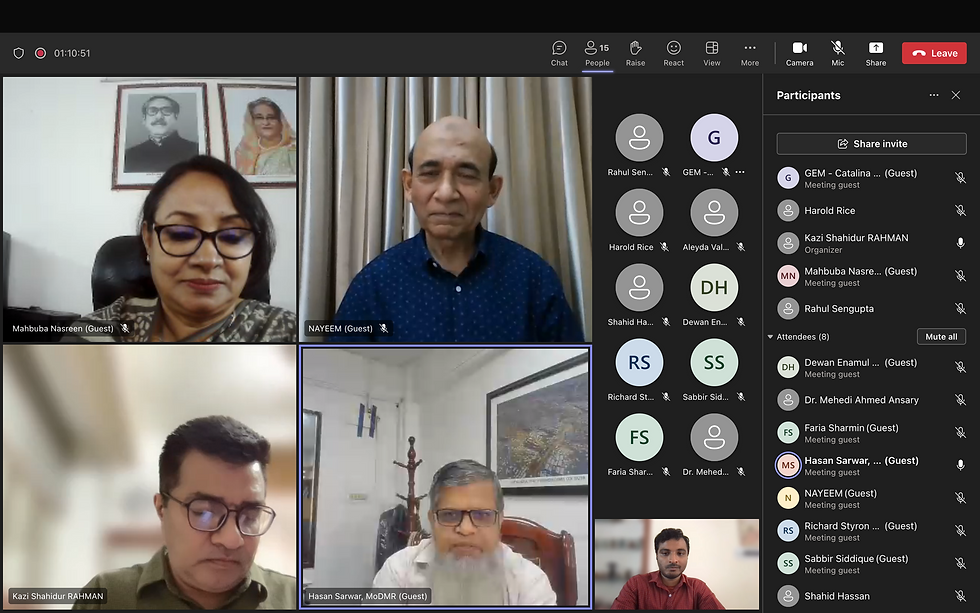
Task: Select GEM - Catalina participant row
Action: pyautogui.click(x=871, y=178)
